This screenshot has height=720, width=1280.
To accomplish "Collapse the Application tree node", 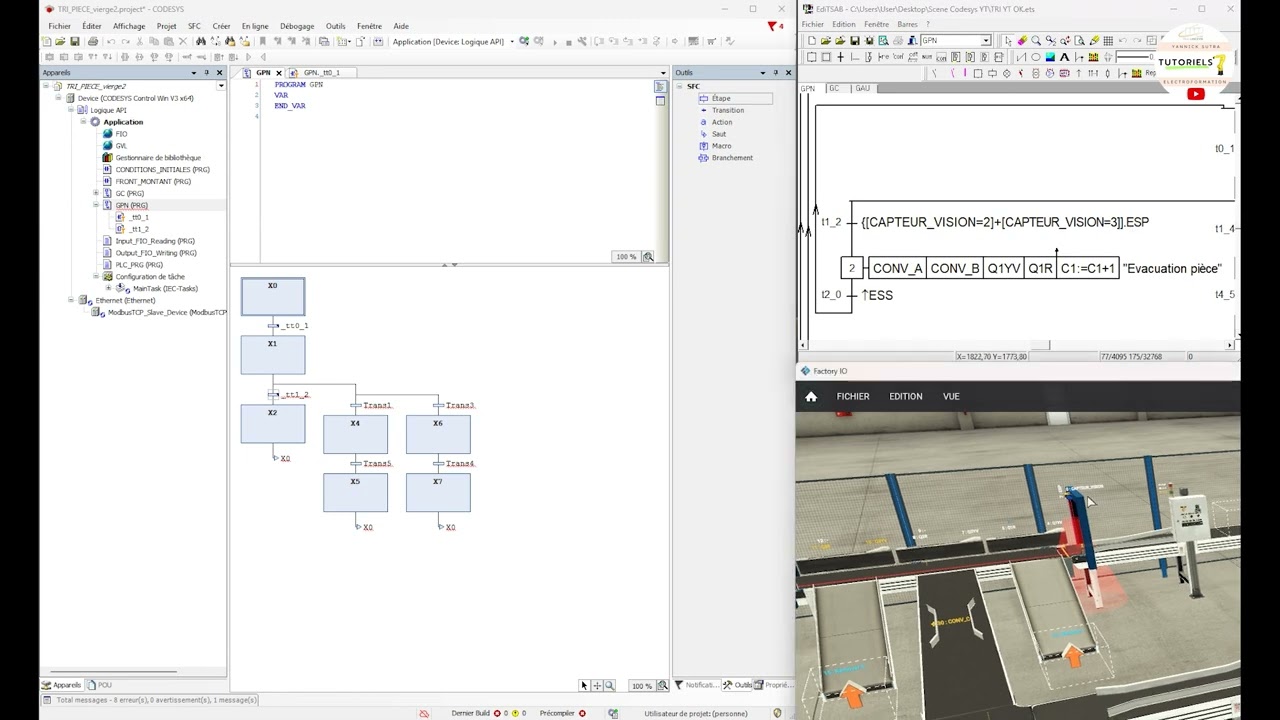I will 84,122.
